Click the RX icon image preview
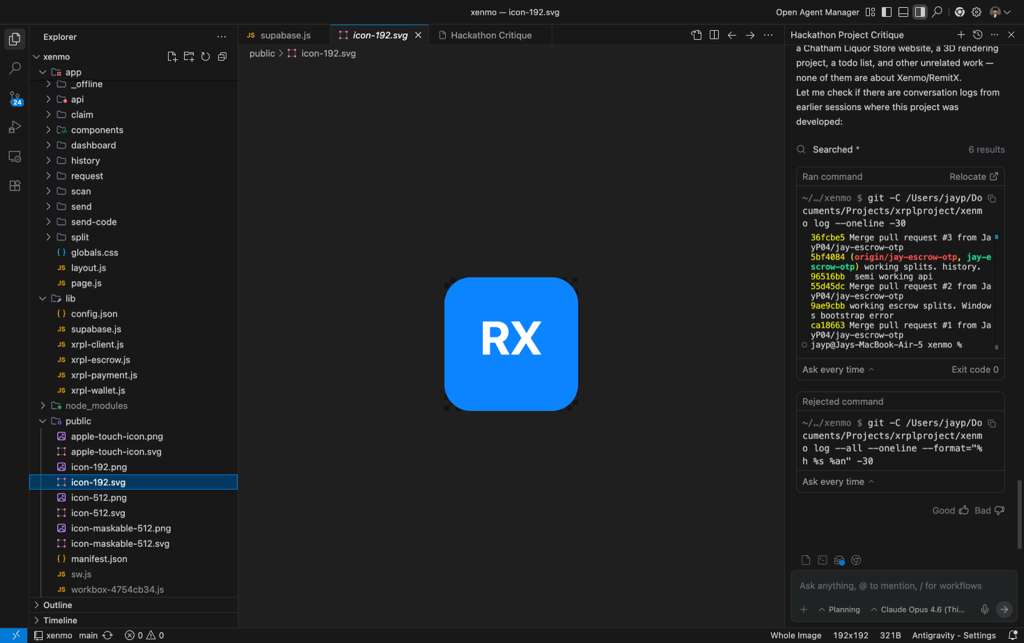This screenshot has width=1024, height=643. tap(511, 344)
